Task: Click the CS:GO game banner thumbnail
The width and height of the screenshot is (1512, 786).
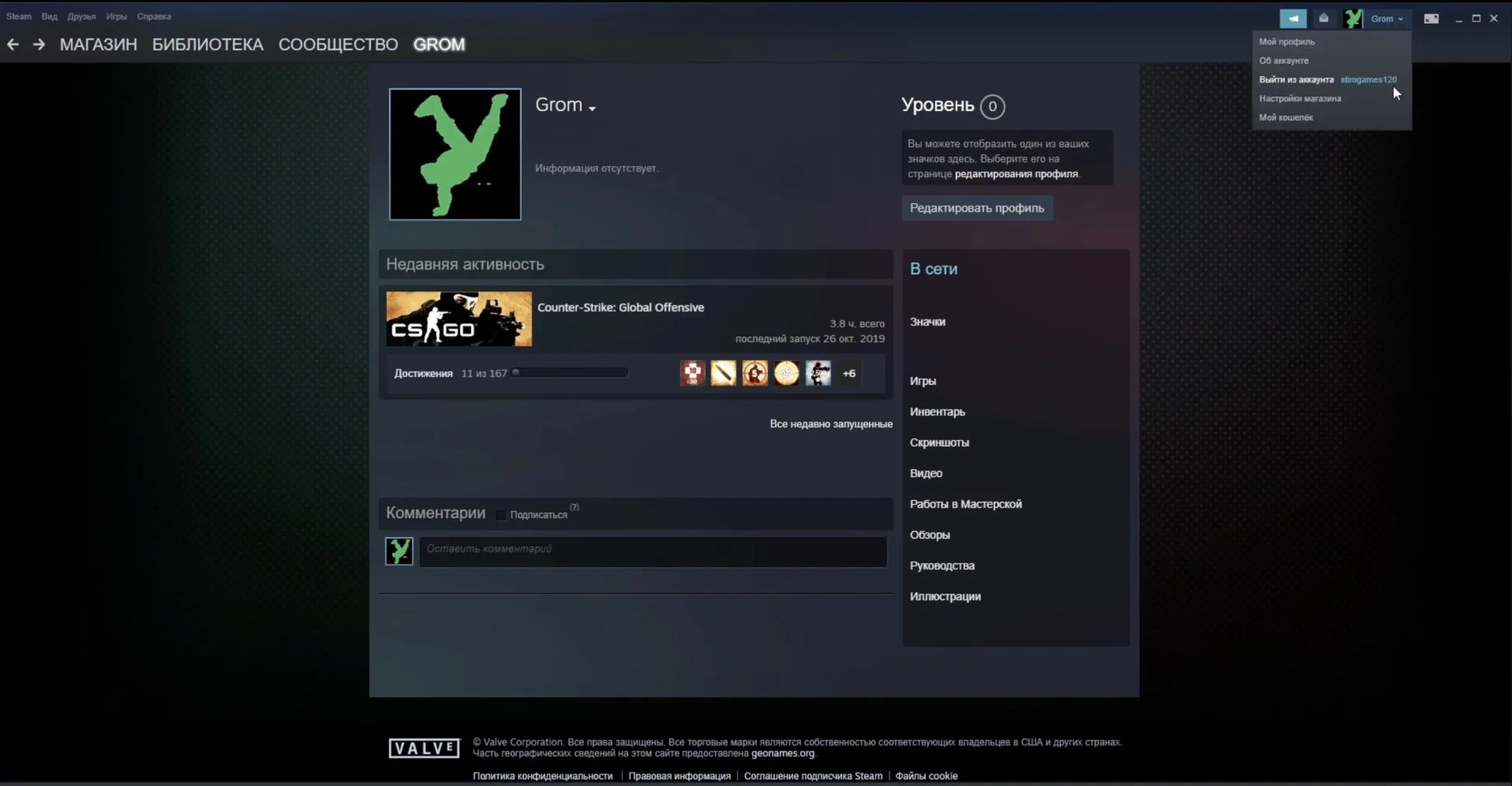Action: (459, 319)
